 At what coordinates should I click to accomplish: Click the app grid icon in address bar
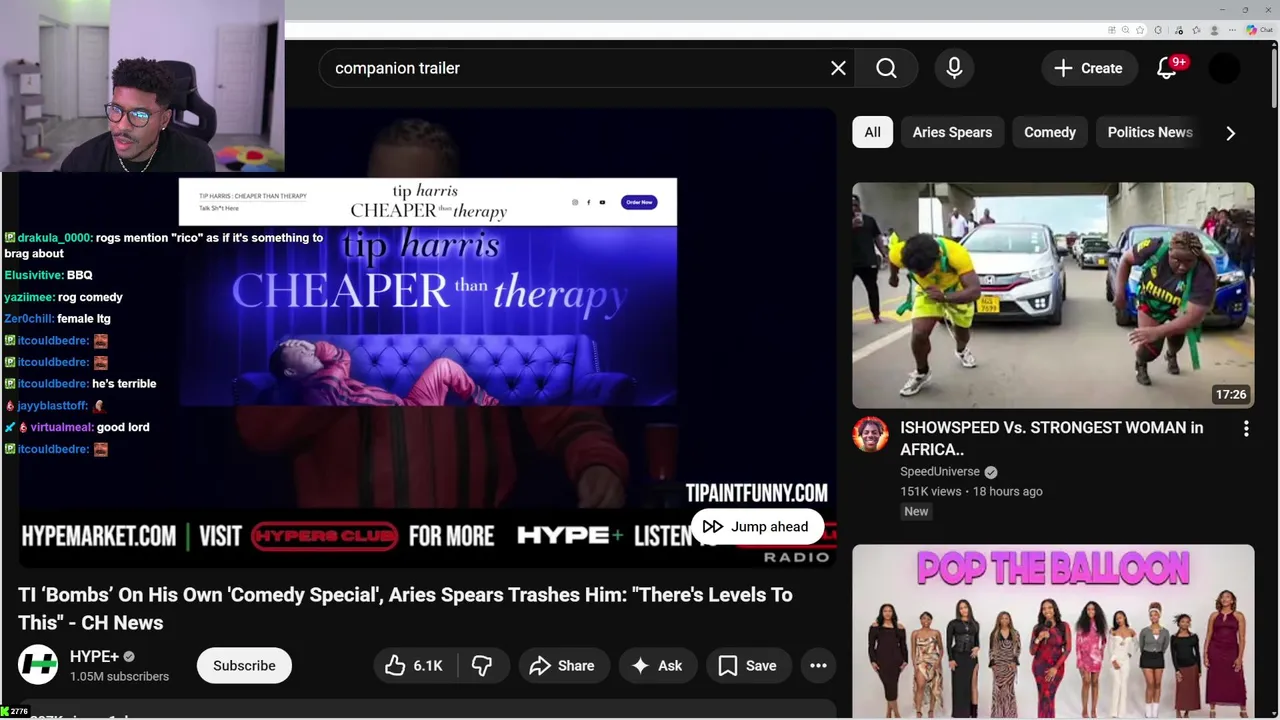(1112, 30)
